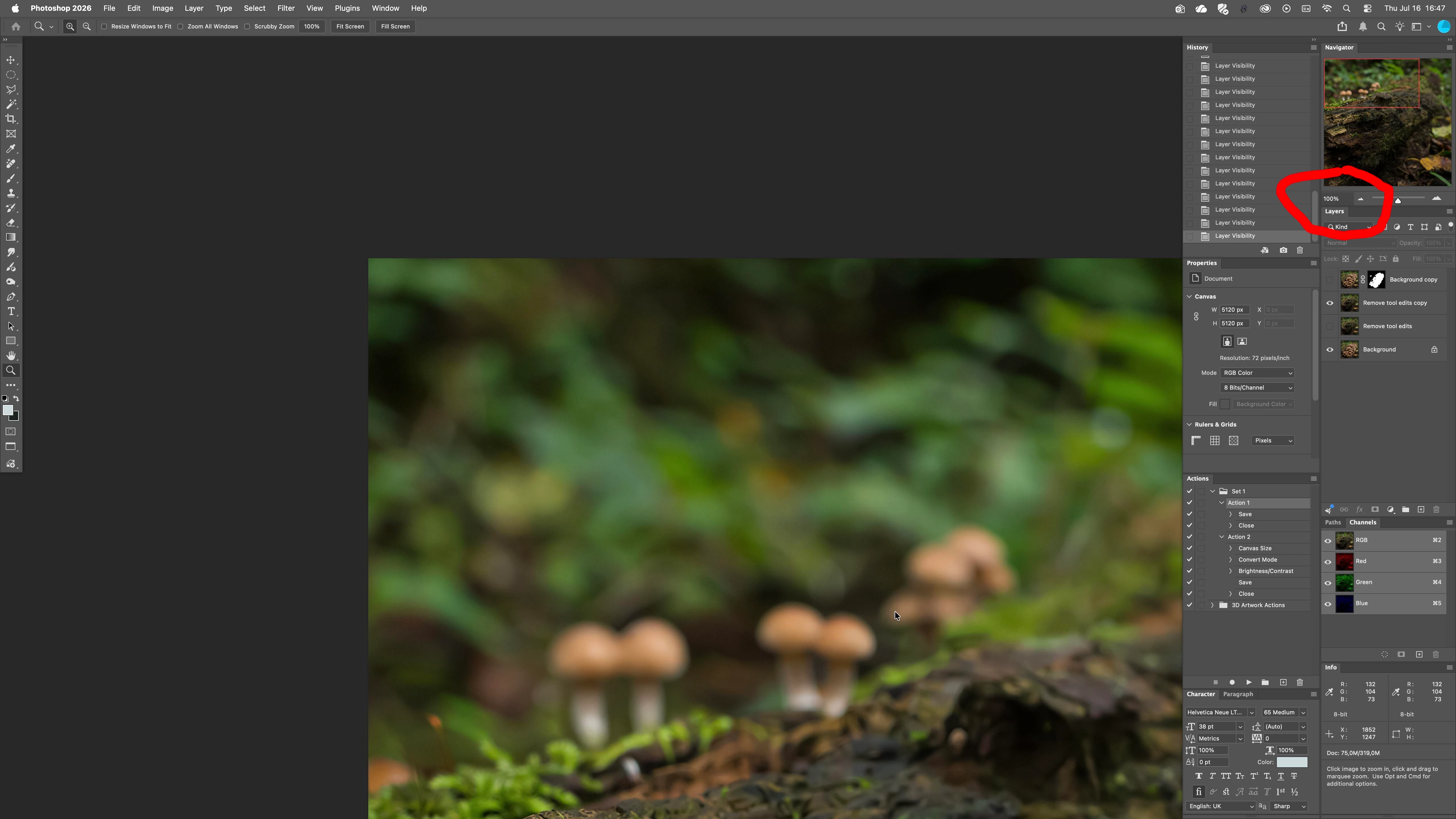
Task: Enable Resize Windows to Fit checkbox
Action: 104,26
